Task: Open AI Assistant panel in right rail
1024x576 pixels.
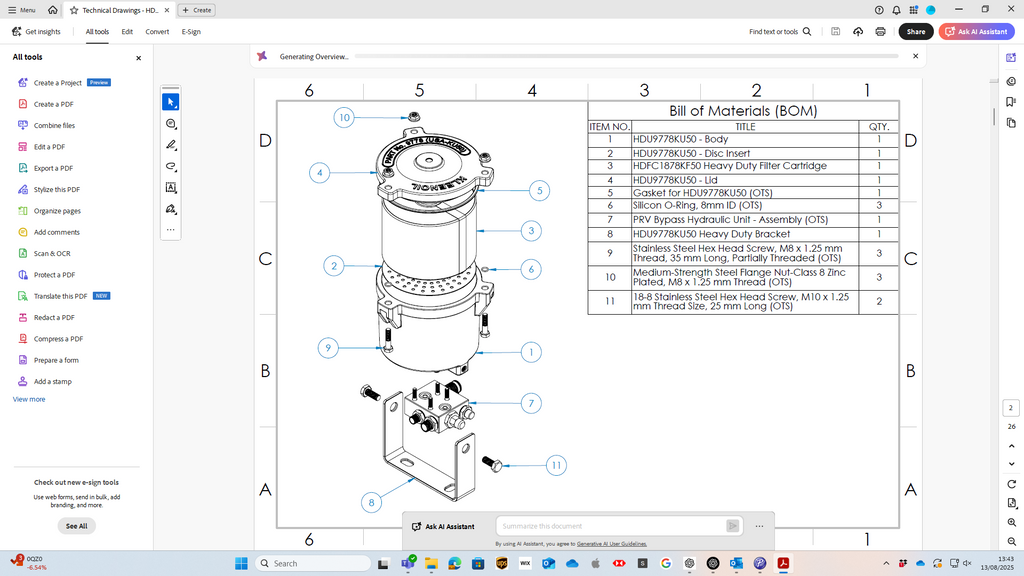Action: [x=1011, y=57]
